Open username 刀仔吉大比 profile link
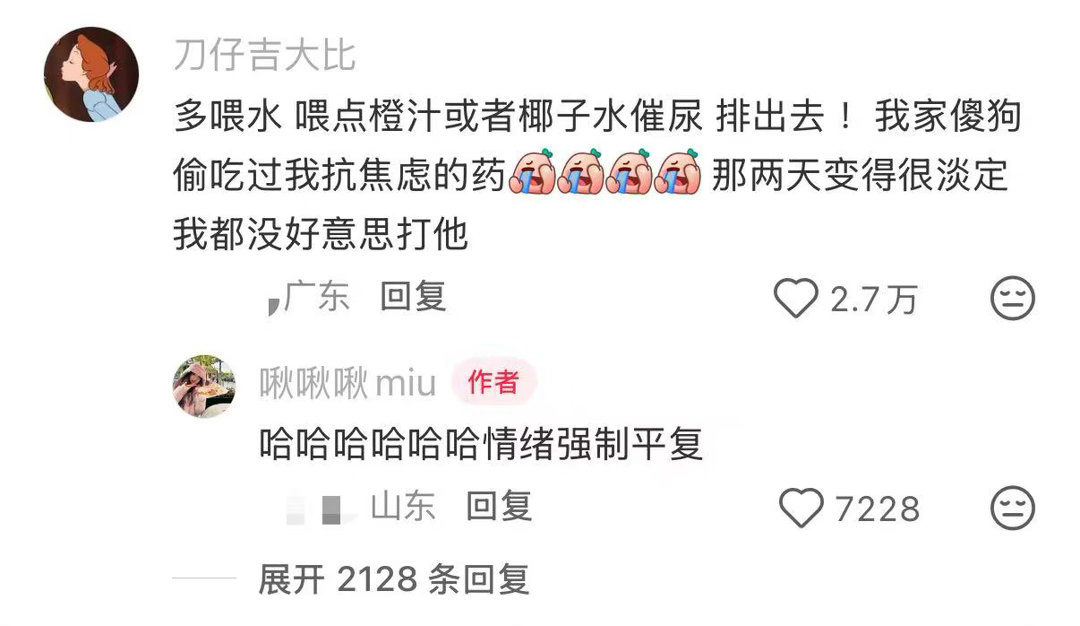 264,55
